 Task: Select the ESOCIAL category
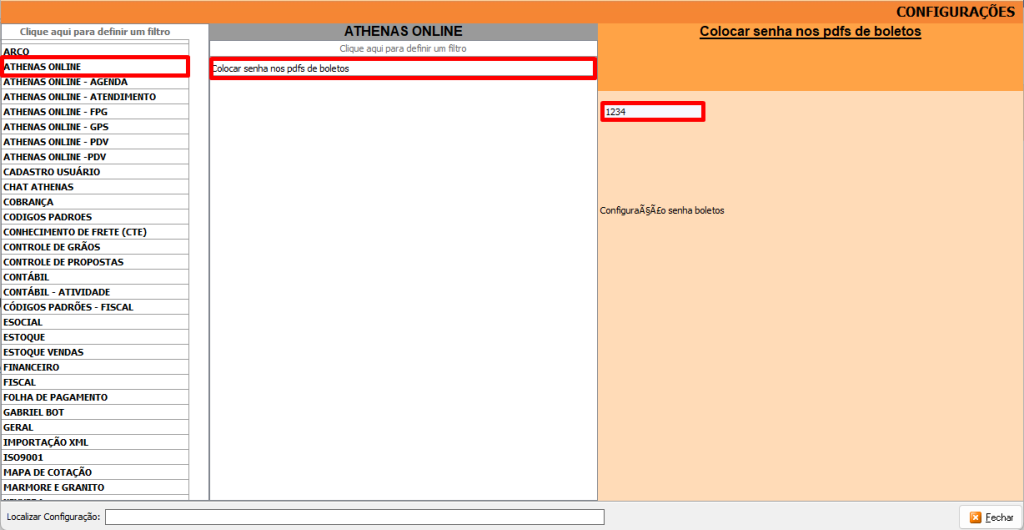[95, 322]
